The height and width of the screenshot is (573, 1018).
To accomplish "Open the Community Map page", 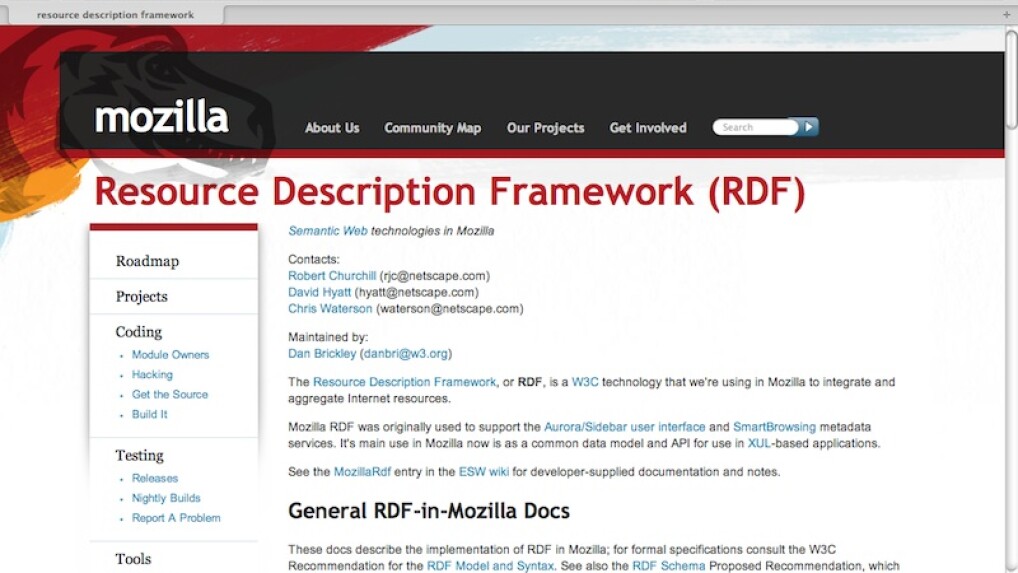I will click(432, 128).
